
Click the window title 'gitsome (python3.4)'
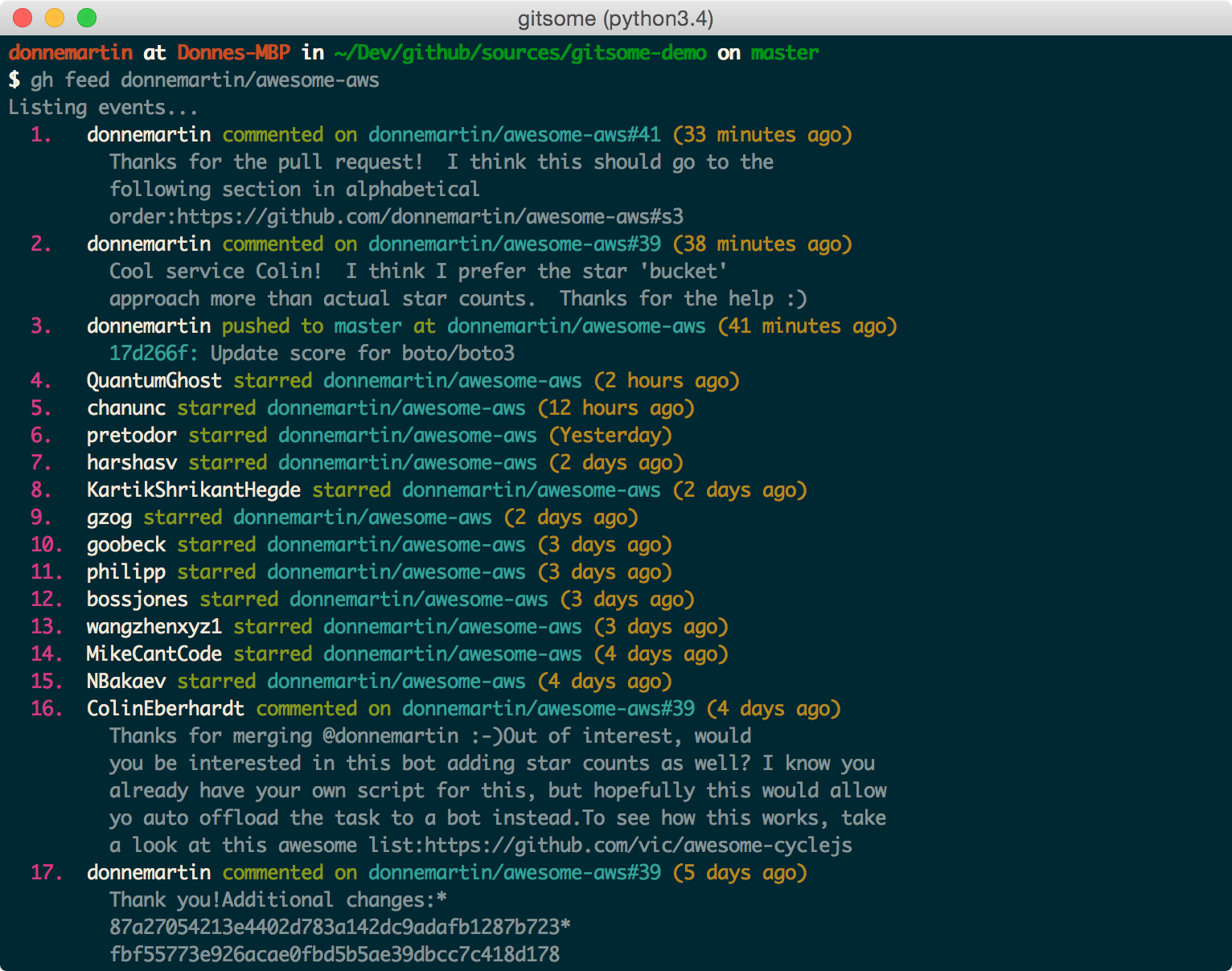tap(615, 18)
